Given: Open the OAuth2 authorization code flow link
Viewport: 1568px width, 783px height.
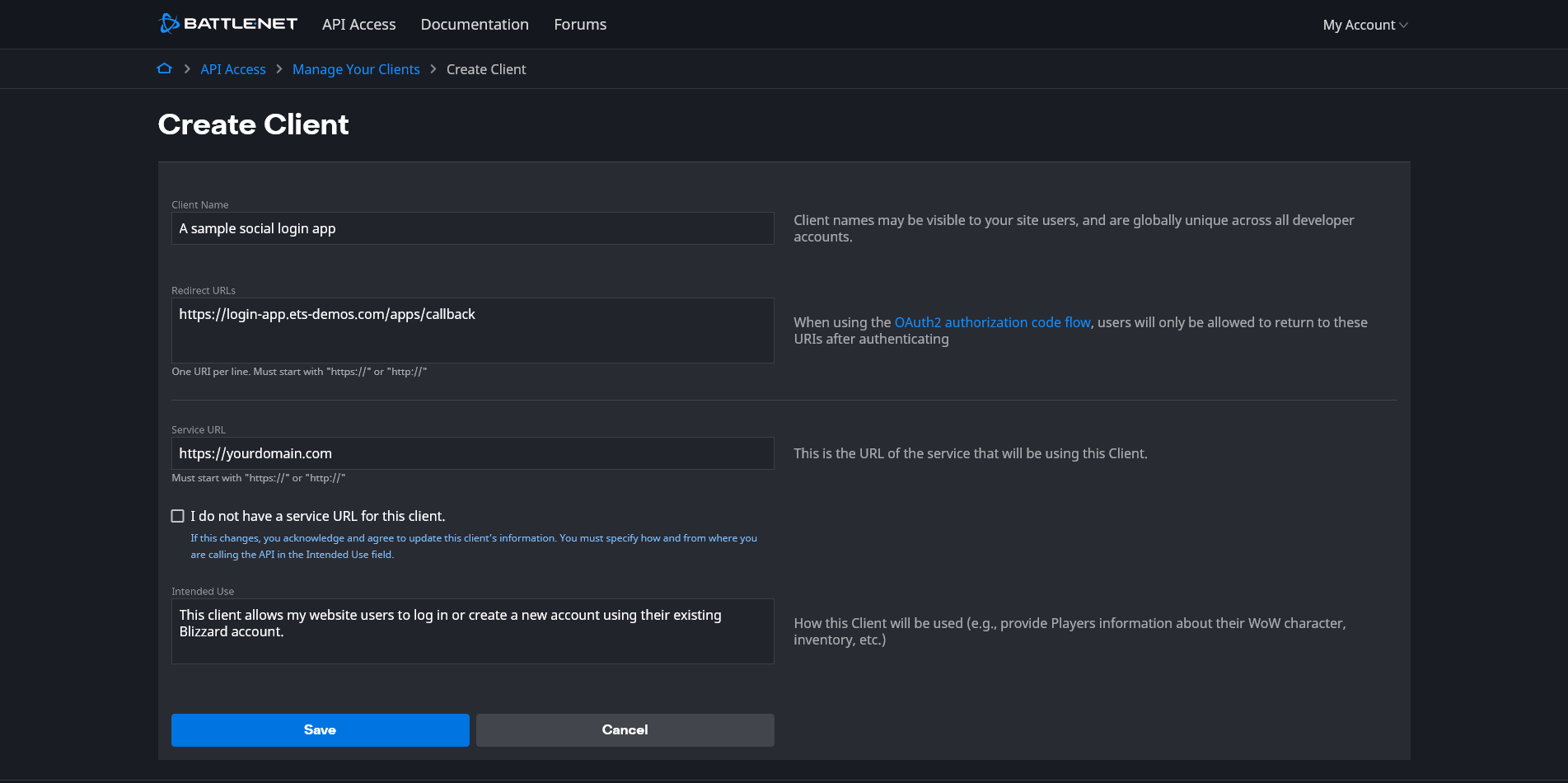Looking at the screenshot, I should (x=992, y=322).
